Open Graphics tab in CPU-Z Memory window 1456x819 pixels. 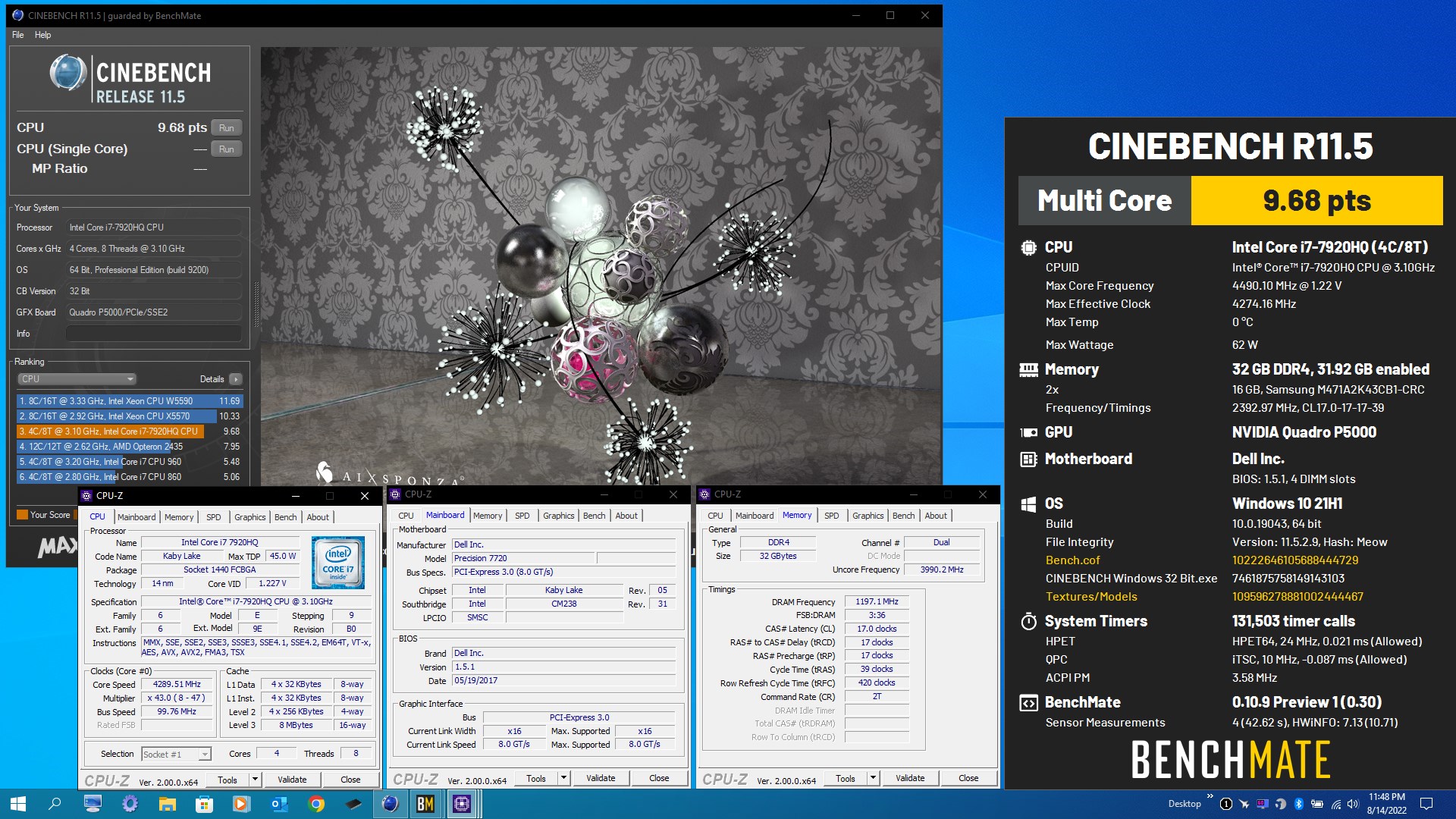tap(868, 516)
